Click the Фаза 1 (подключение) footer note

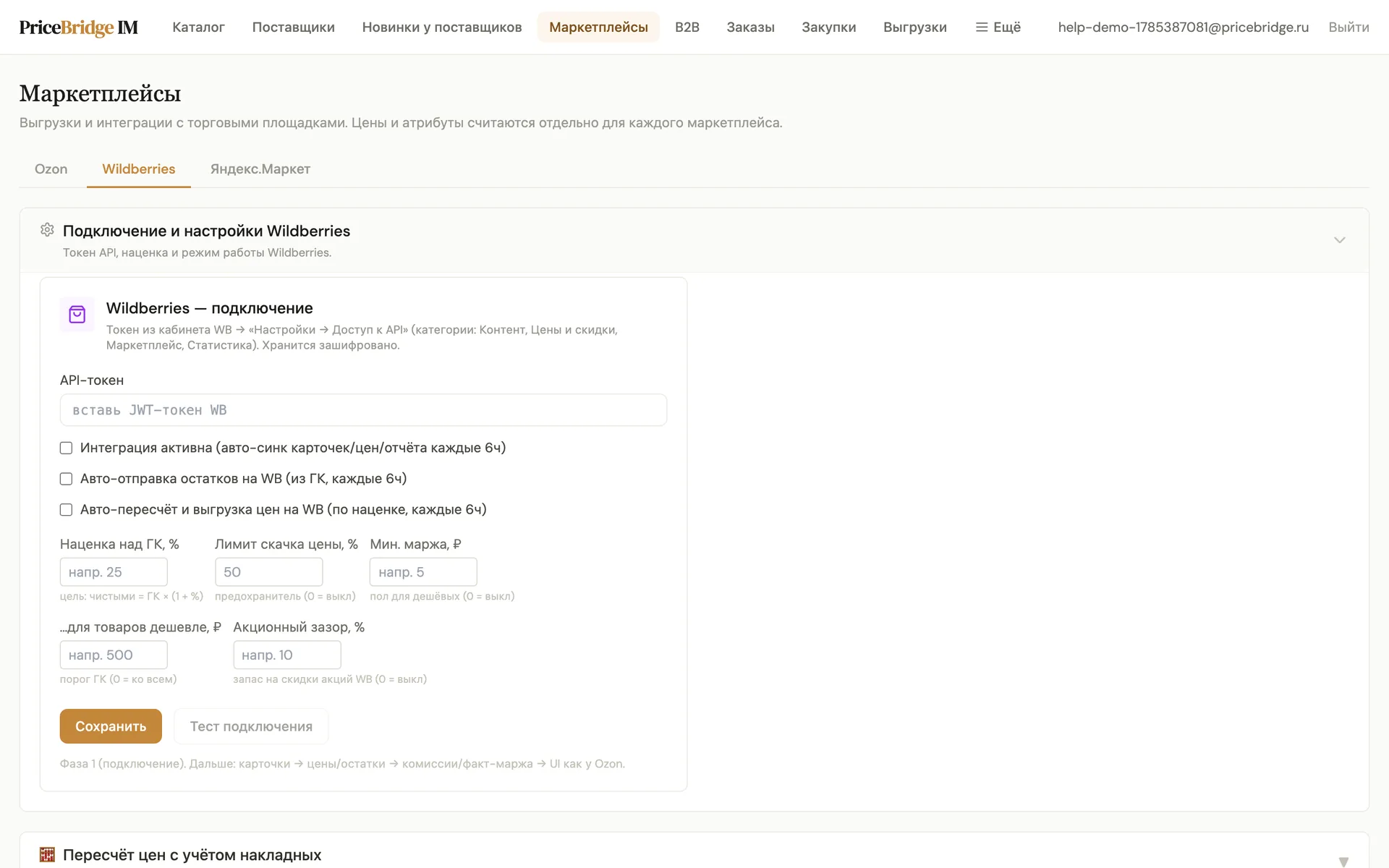click(x=342, y=764)
